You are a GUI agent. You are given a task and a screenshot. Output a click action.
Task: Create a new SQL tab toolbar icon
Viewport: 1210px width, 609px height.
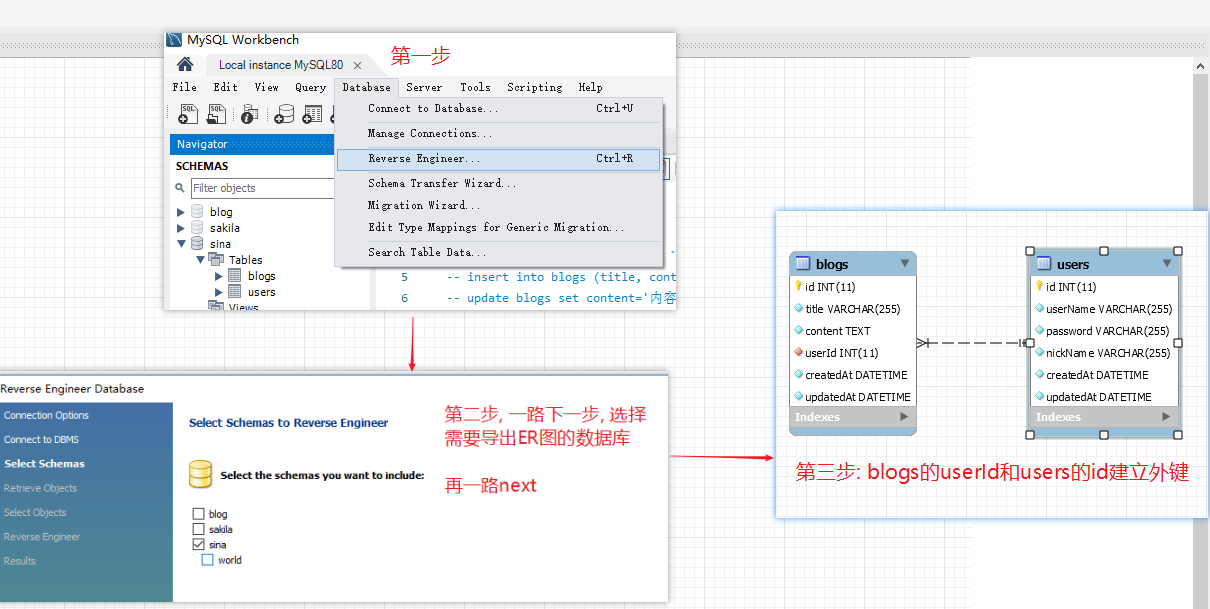[188, 114]
